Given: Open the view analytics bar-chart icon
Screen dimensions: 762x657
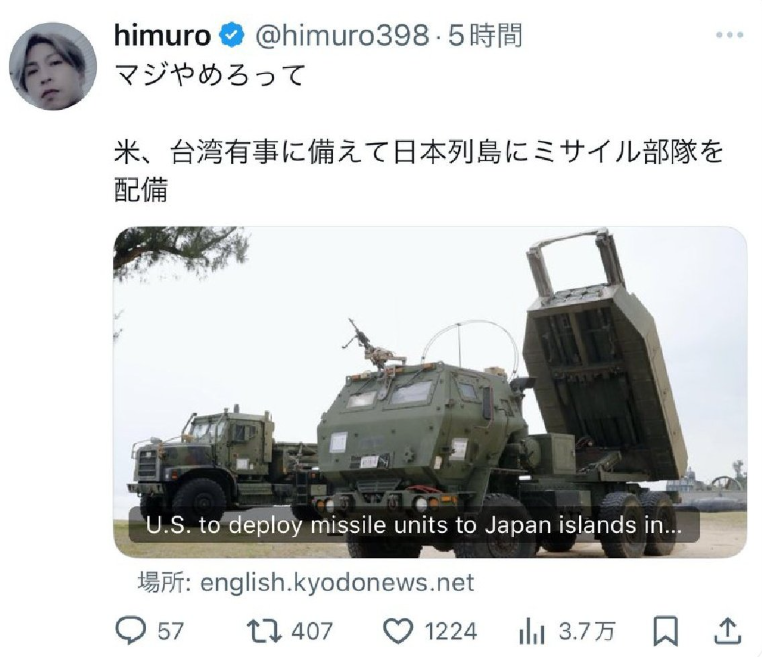Looking at the screenshot, I should [x=532, y=631].
